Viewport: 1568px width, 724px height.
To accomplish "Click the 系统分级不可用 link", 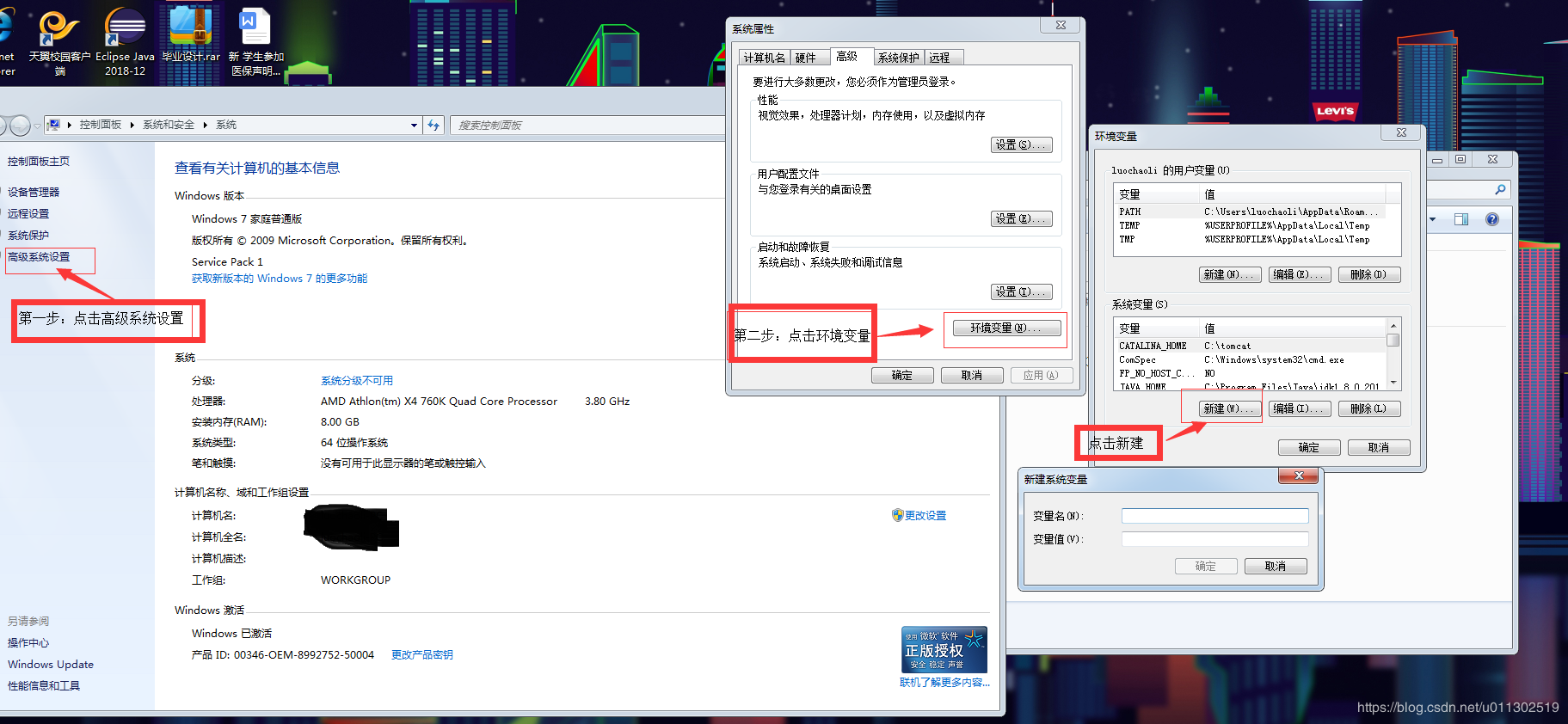I will pos(357,381).
